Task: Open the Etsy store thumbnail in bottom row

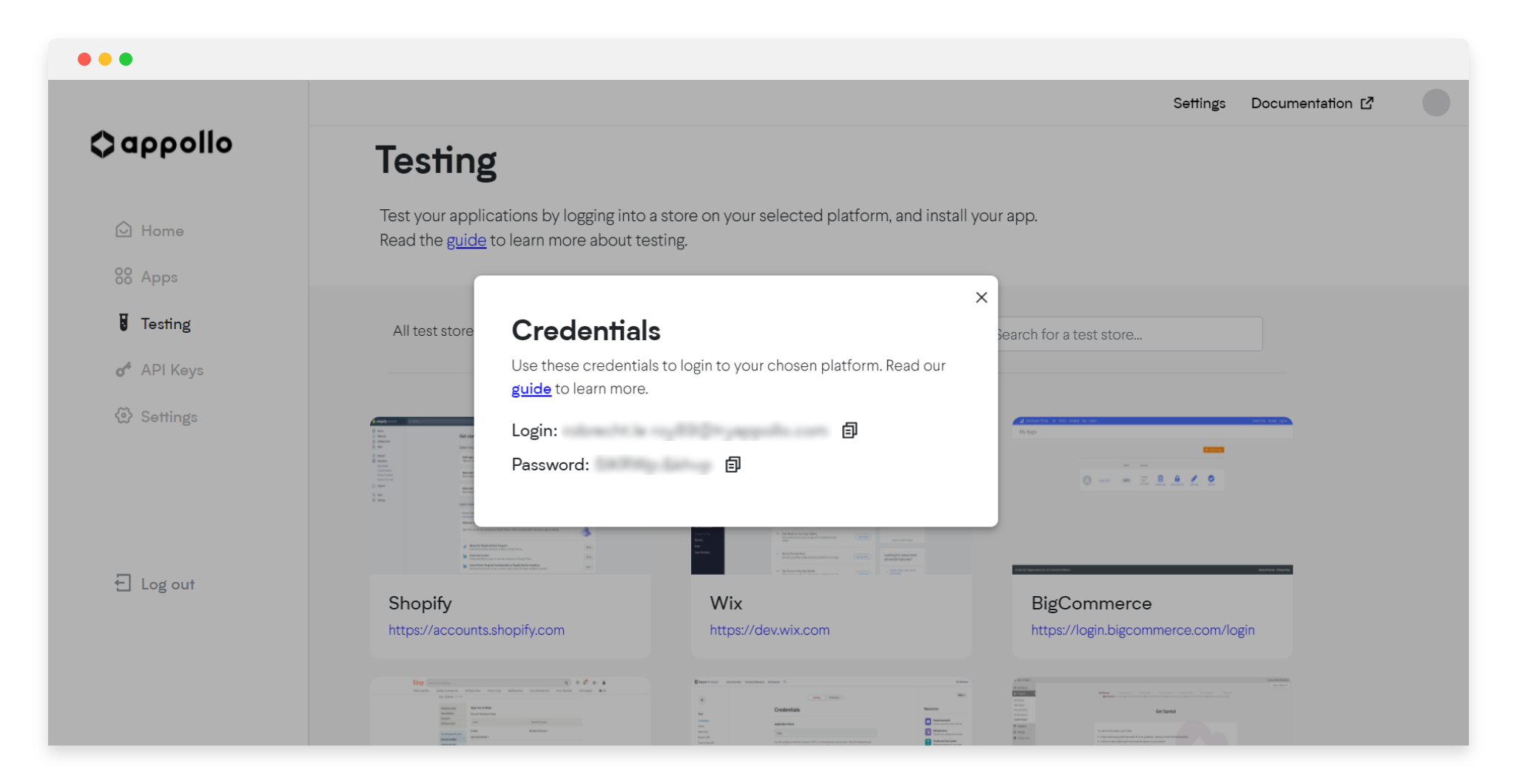Action: click(x=510, y=712)
